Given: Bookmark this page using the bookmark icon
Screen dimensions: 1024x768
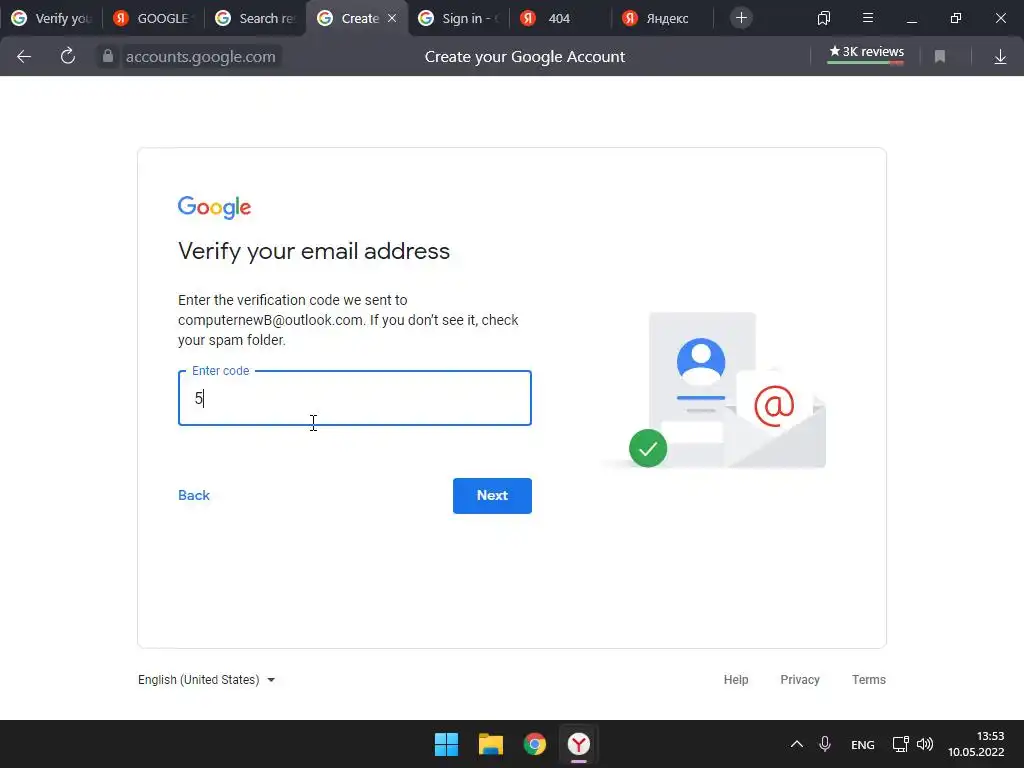Looking at the screenshot, I should click(x=940, y=57).
